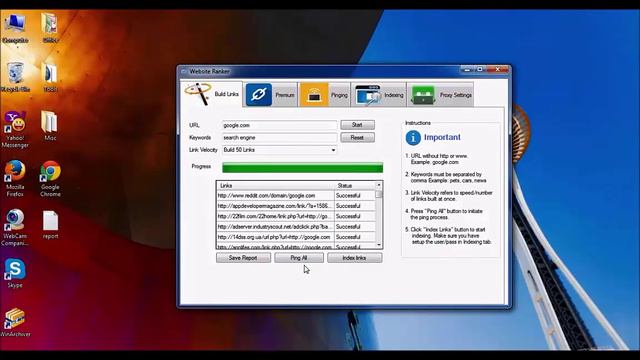
Task: Click the Start button
Action: (x=357, y=125)
